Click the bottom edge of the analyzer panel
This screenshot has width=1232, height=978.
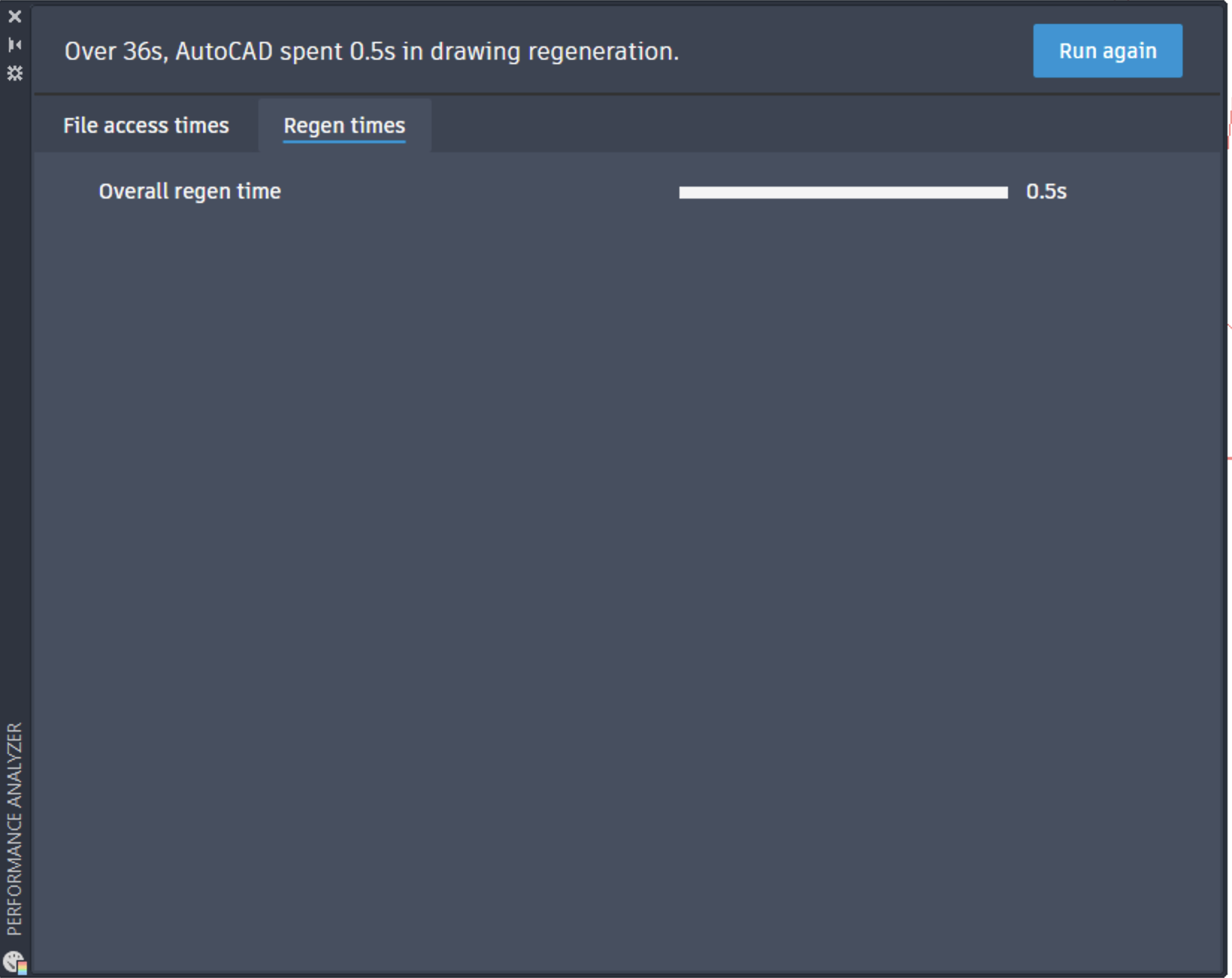point(627,974)
